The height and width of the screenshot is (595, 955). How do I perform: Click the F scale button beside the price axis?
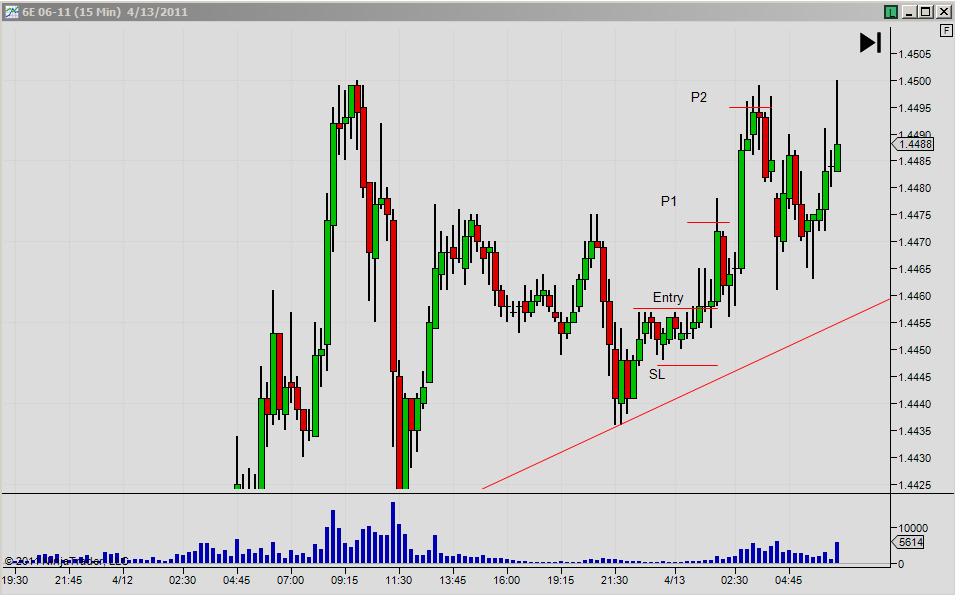947,30
